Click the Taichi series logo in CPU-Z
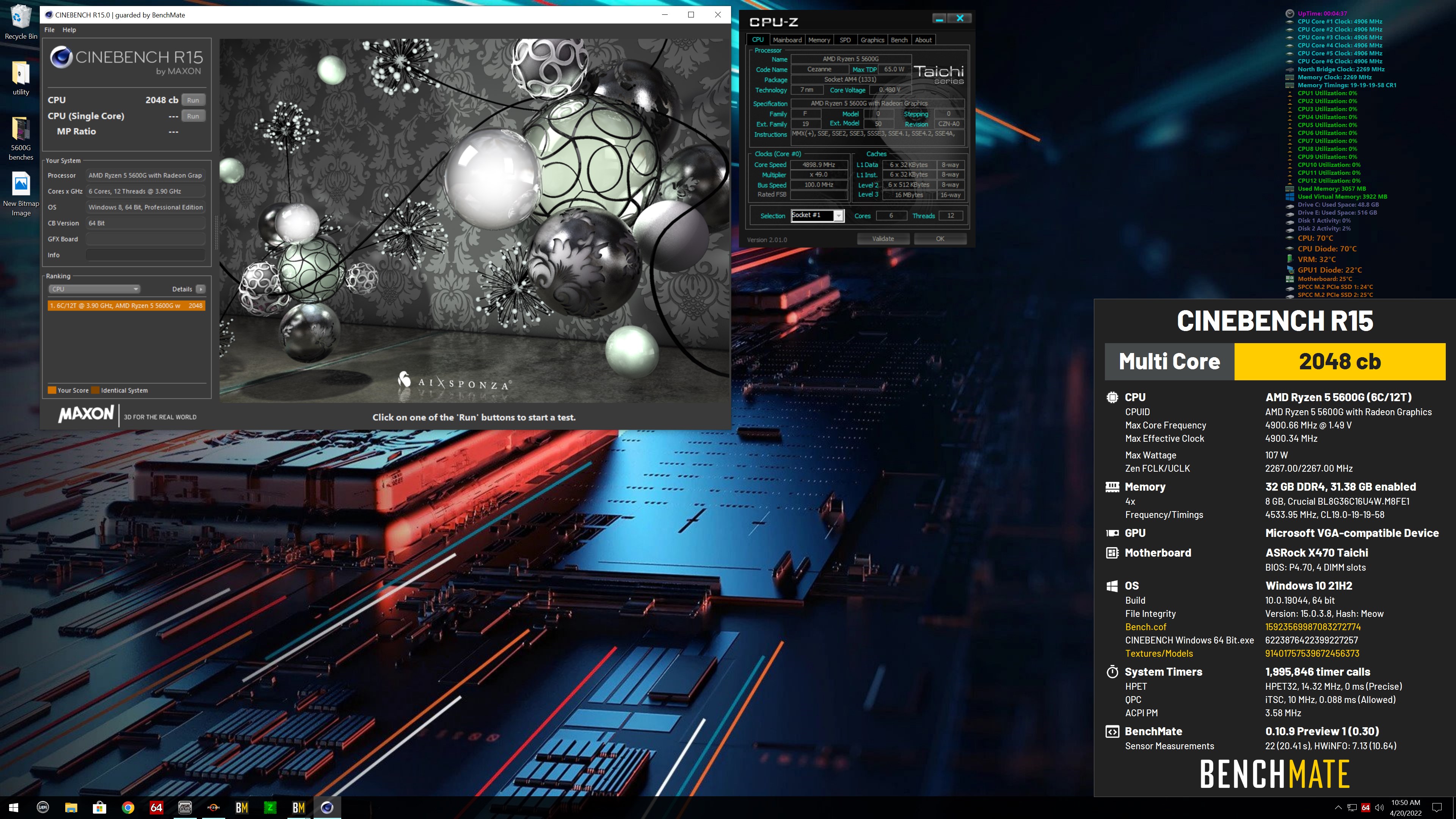Image resolution: width=1456 pixels, height=819 pixels. coord(939,74)
